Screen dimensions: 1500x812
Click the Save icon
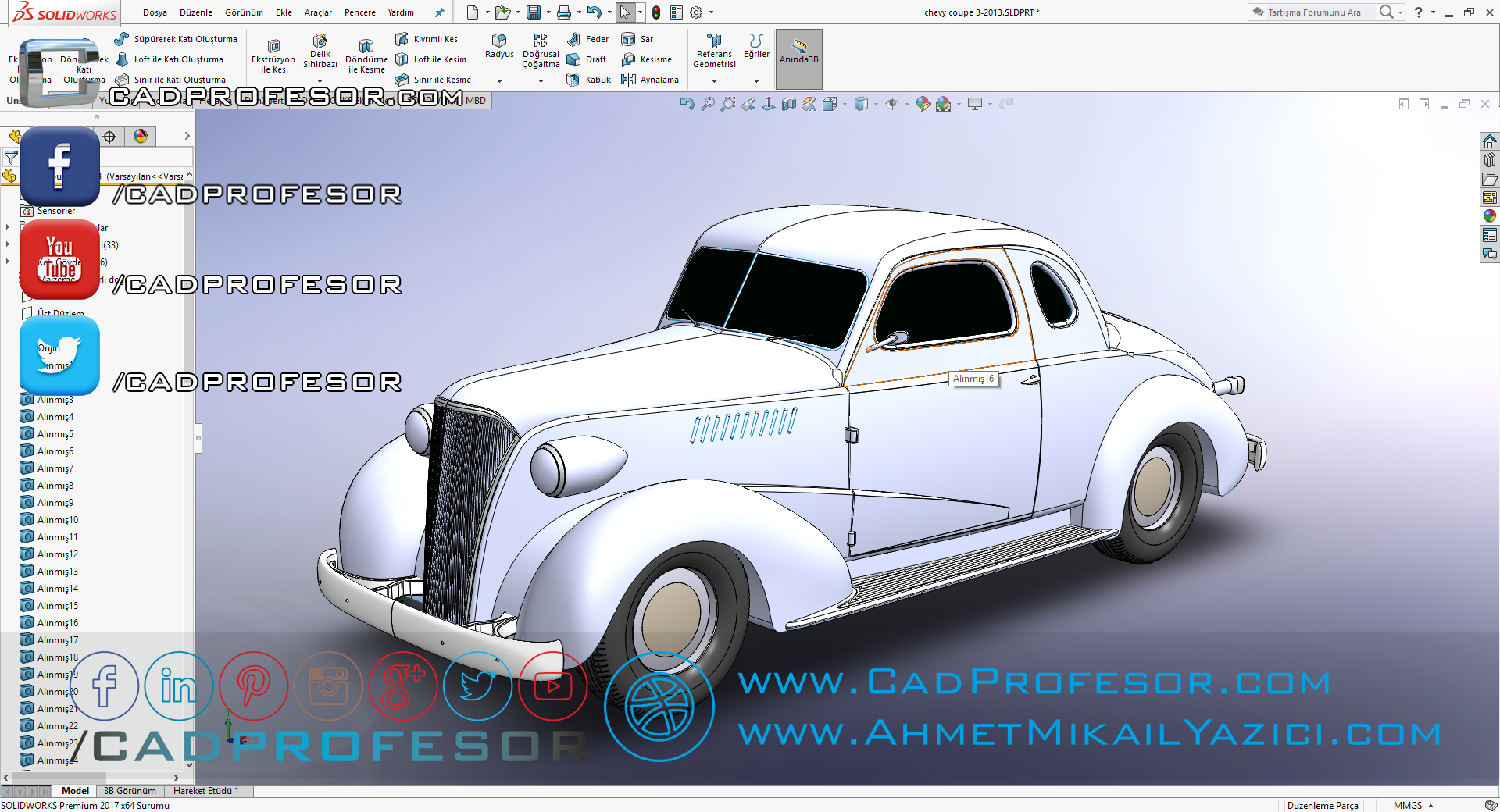click(534, 12)
